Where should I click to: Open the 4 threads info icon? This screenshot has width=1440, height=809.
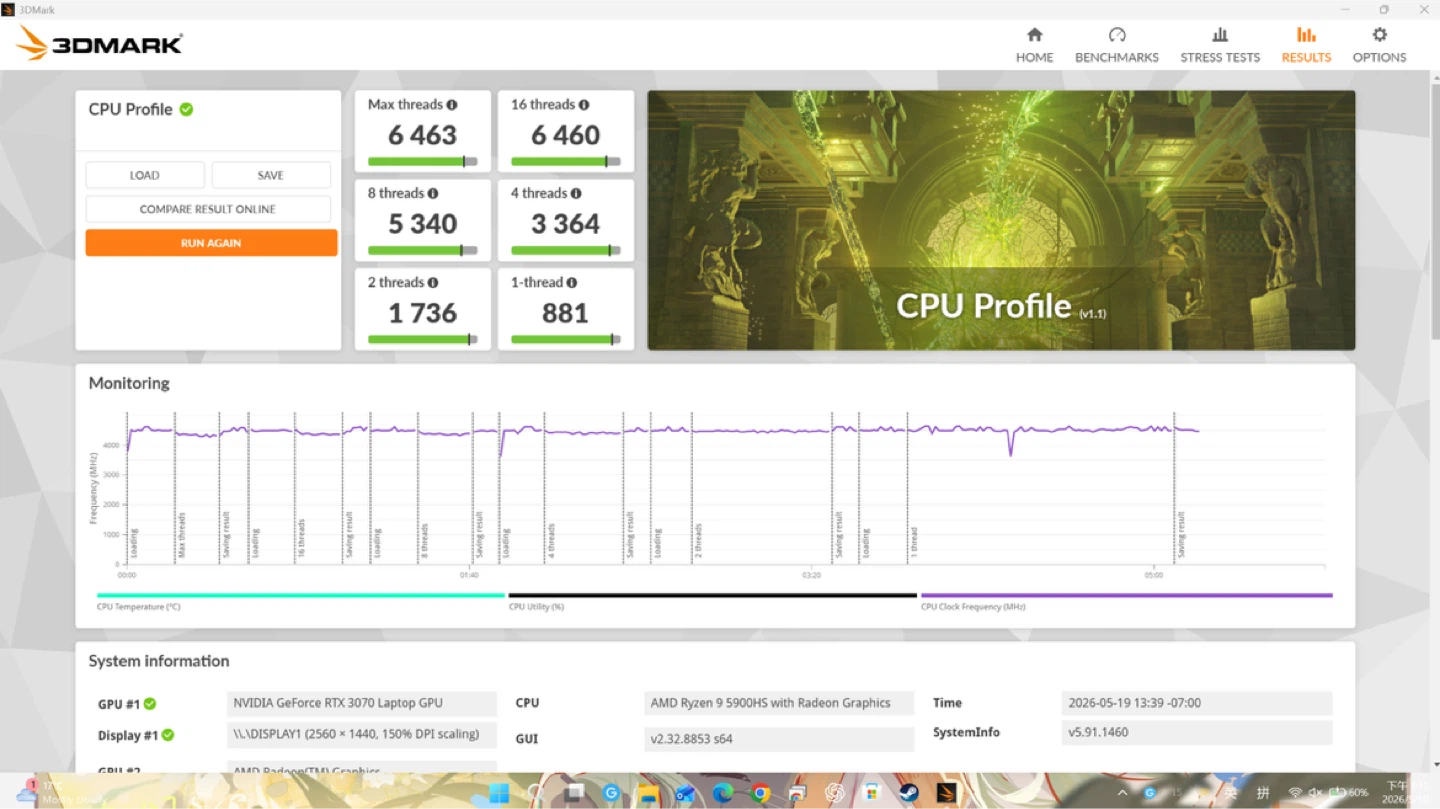click(x=576, y=194)
